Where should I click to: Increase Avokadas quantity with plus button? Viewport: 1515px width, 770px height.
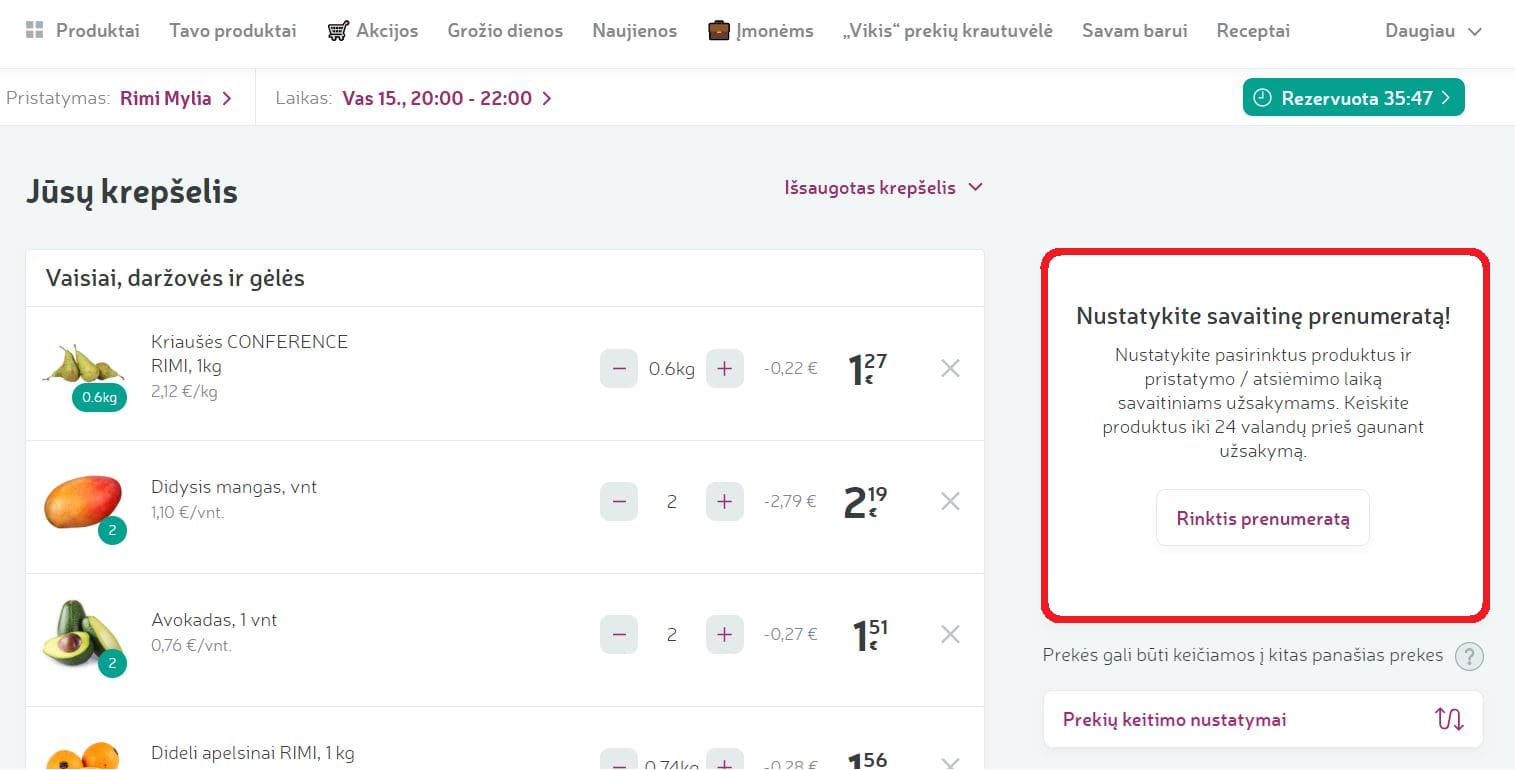point(724,634)
